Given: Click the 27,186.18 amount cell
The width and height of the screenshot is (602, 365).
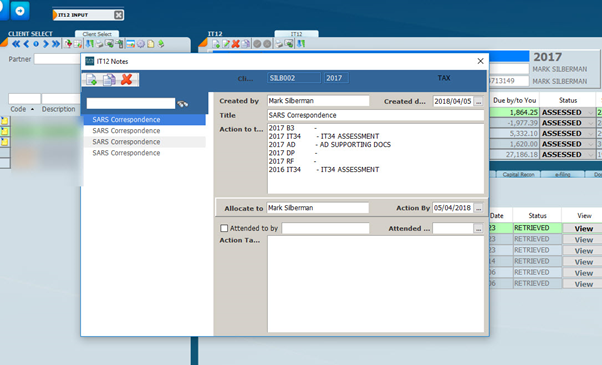Looking at the screenshot, I should coord(514,155).
